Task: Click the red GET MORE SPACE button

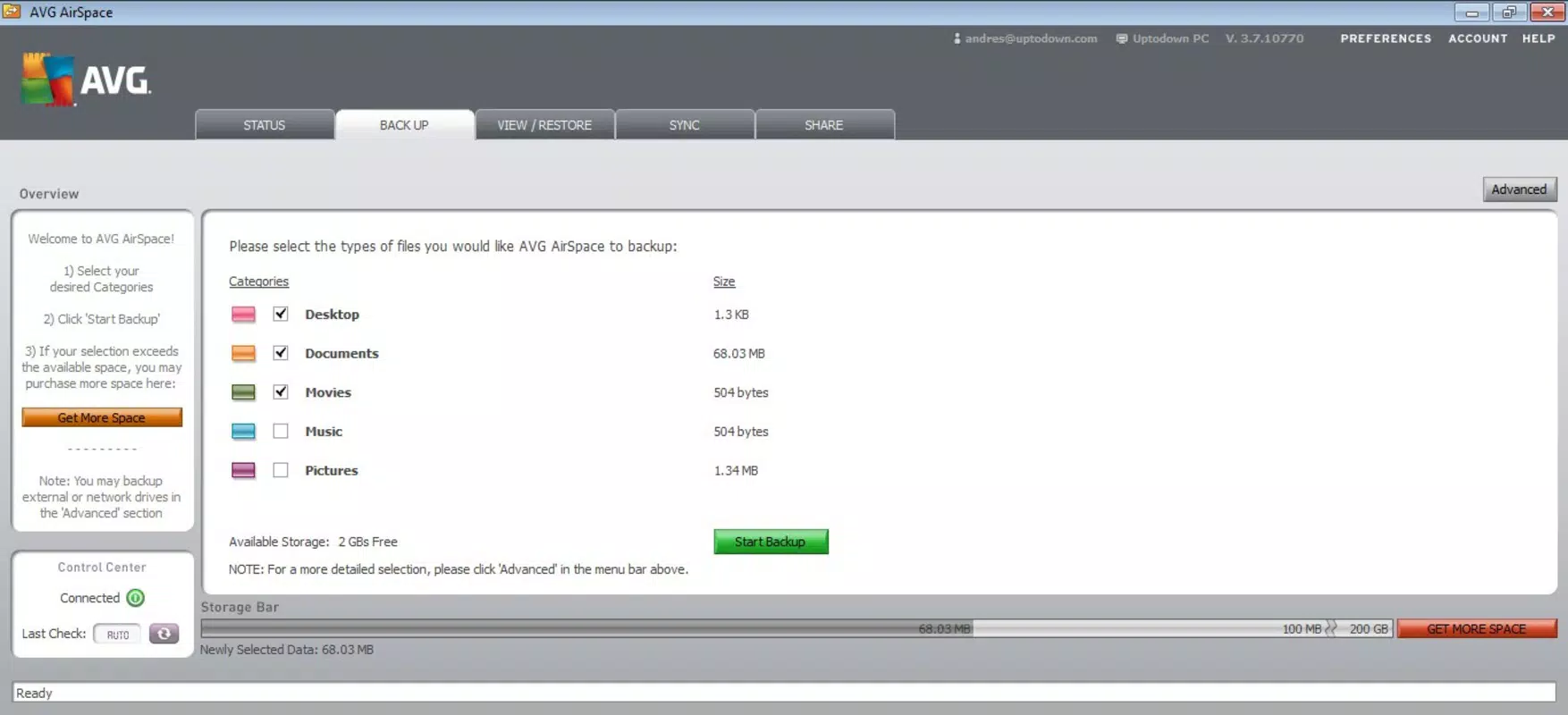Action: 1477,629
